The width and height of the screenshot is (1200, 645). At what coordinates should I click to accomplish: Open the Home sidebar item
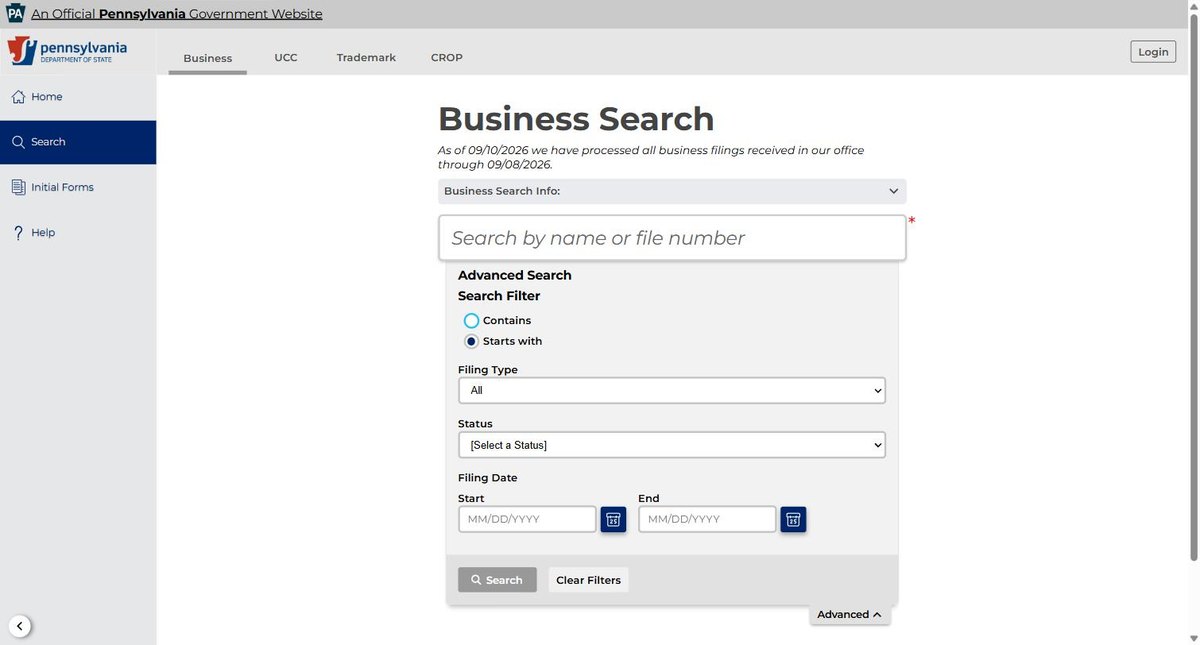(x=78, y=97)
